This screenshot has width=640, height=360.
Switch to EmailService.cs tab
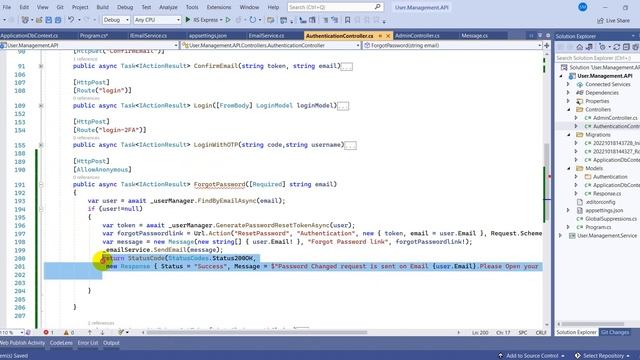(x=266, y=36)
